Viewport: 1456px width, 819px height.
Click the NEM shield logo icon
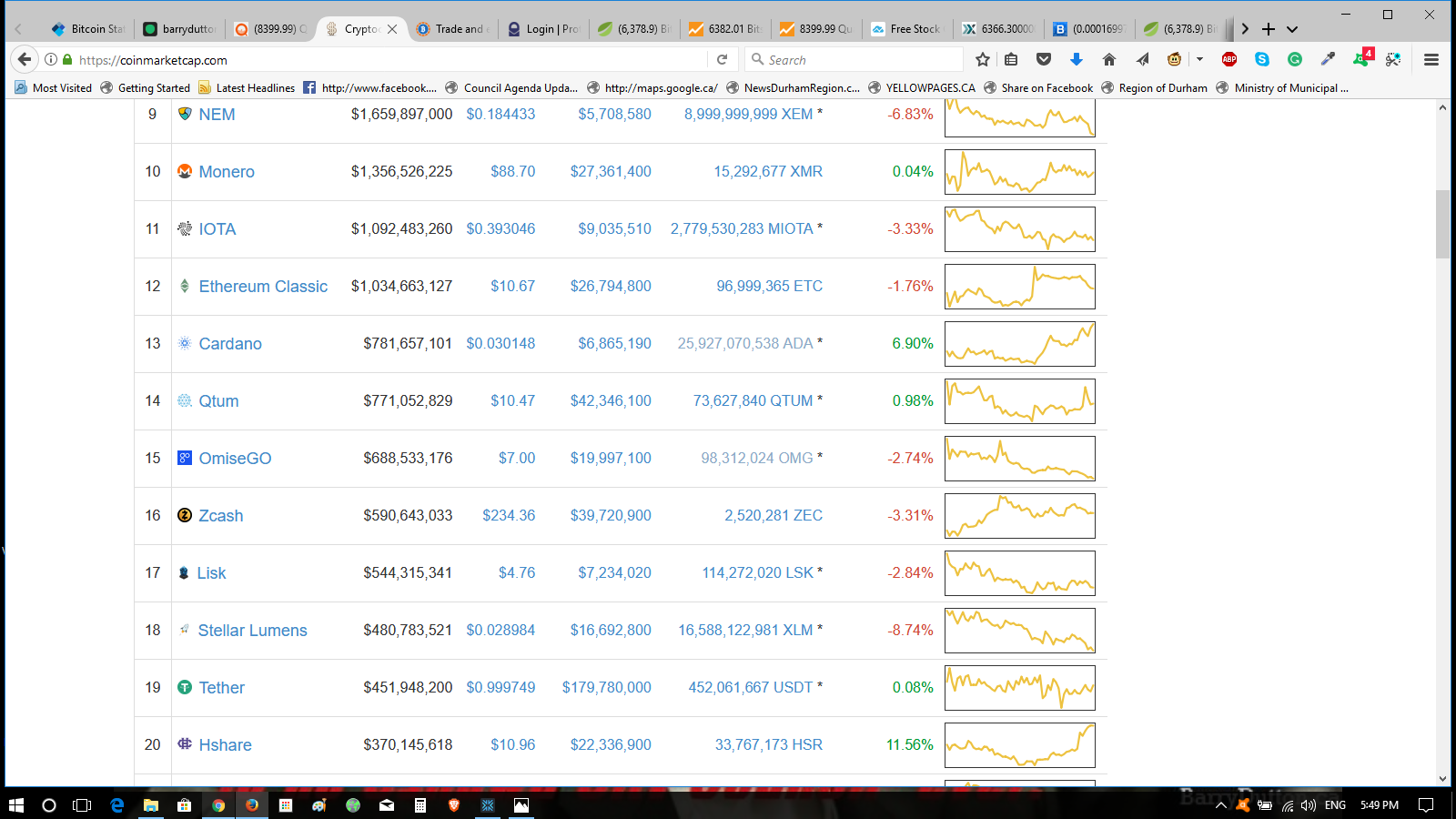click(x=185, y=114)
